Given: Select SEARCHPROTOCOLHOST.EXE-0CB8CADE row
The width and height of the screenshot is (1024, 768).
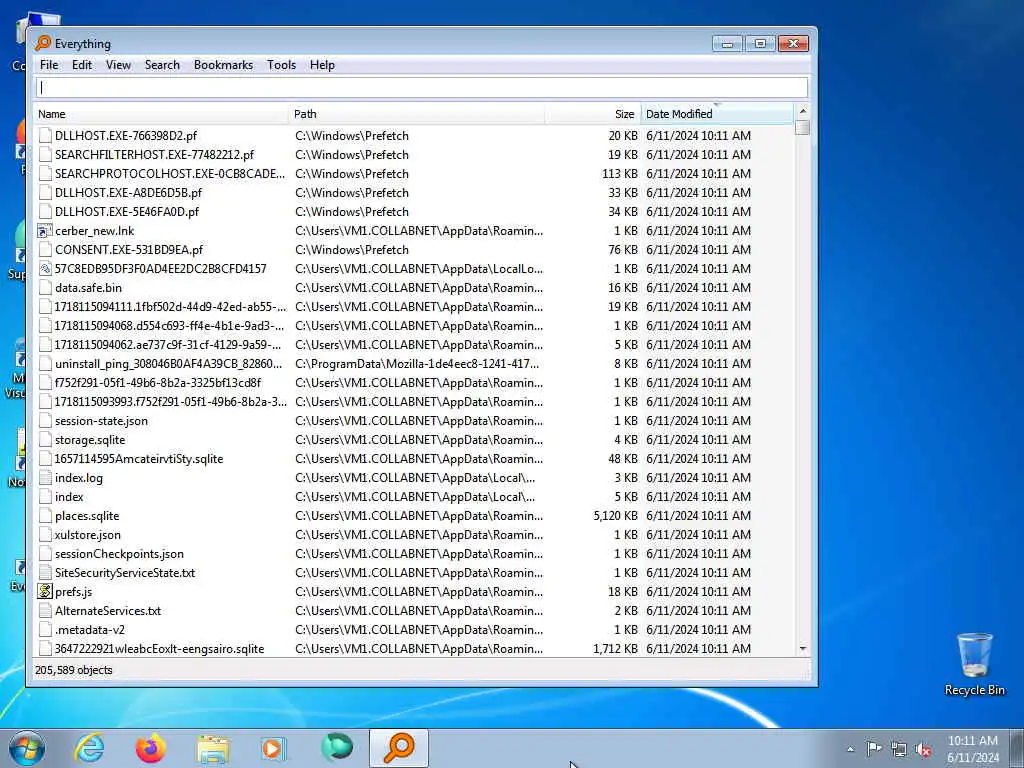Looking at the screenshot, I should (x=414, y=174).
